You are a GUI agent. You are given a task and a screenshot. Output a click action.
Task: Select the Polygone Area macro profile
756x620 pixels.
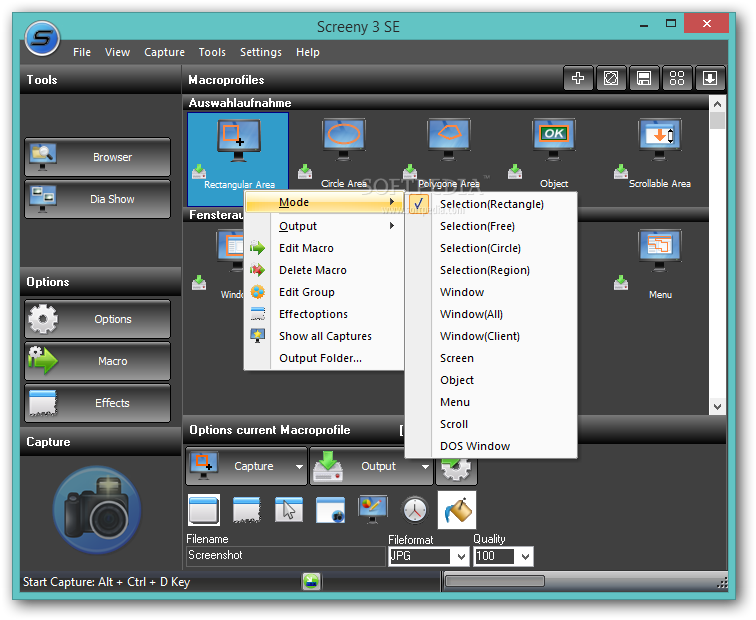[448, 153]
